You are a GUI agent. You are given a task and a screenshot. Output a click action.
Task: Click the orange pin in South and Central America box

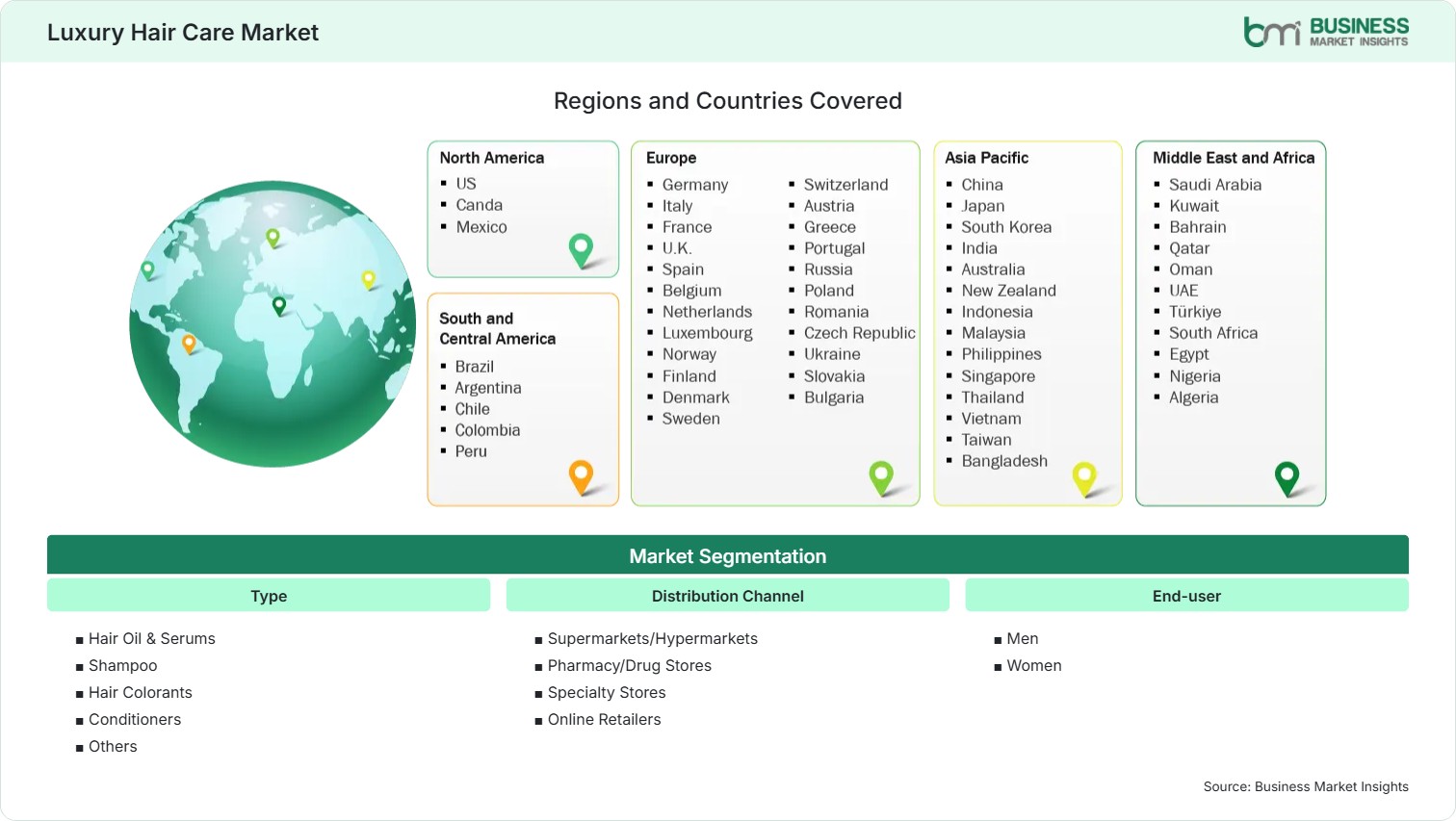[581, 476]
